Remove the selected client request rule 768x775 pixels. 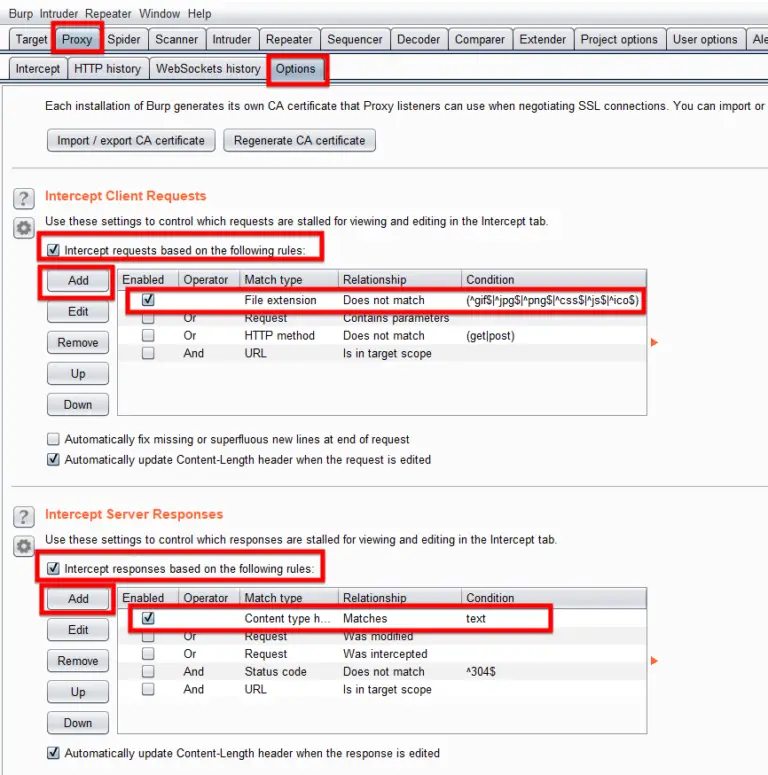point(78,343)
